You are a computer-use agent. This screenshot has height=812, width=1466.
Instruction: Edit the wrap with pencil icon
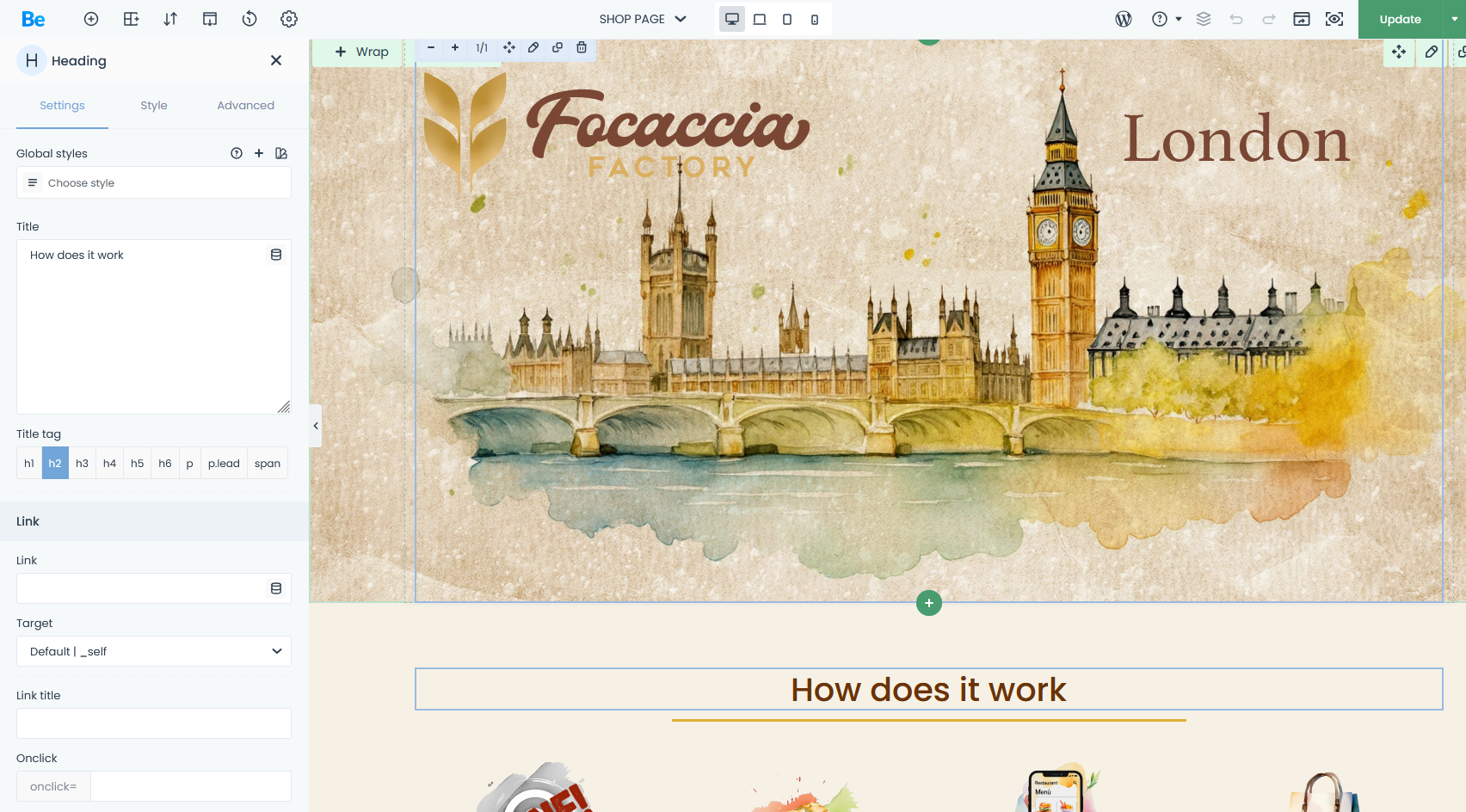click(x=533, y=48)
